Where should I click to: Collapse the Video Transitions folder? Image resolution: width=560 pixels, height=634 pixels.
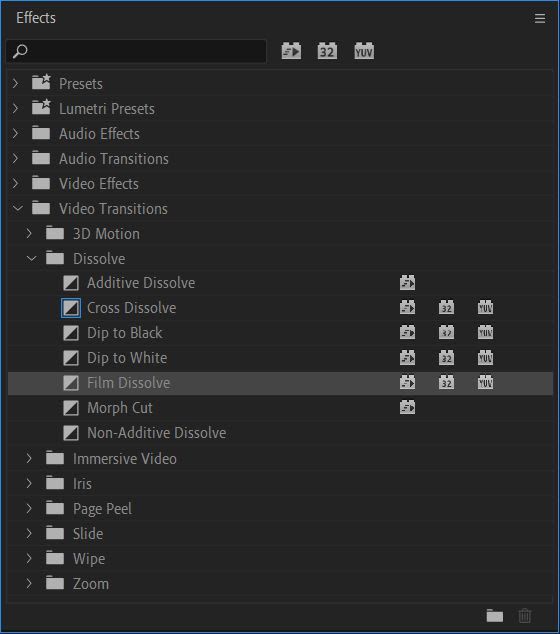[17, 209]
